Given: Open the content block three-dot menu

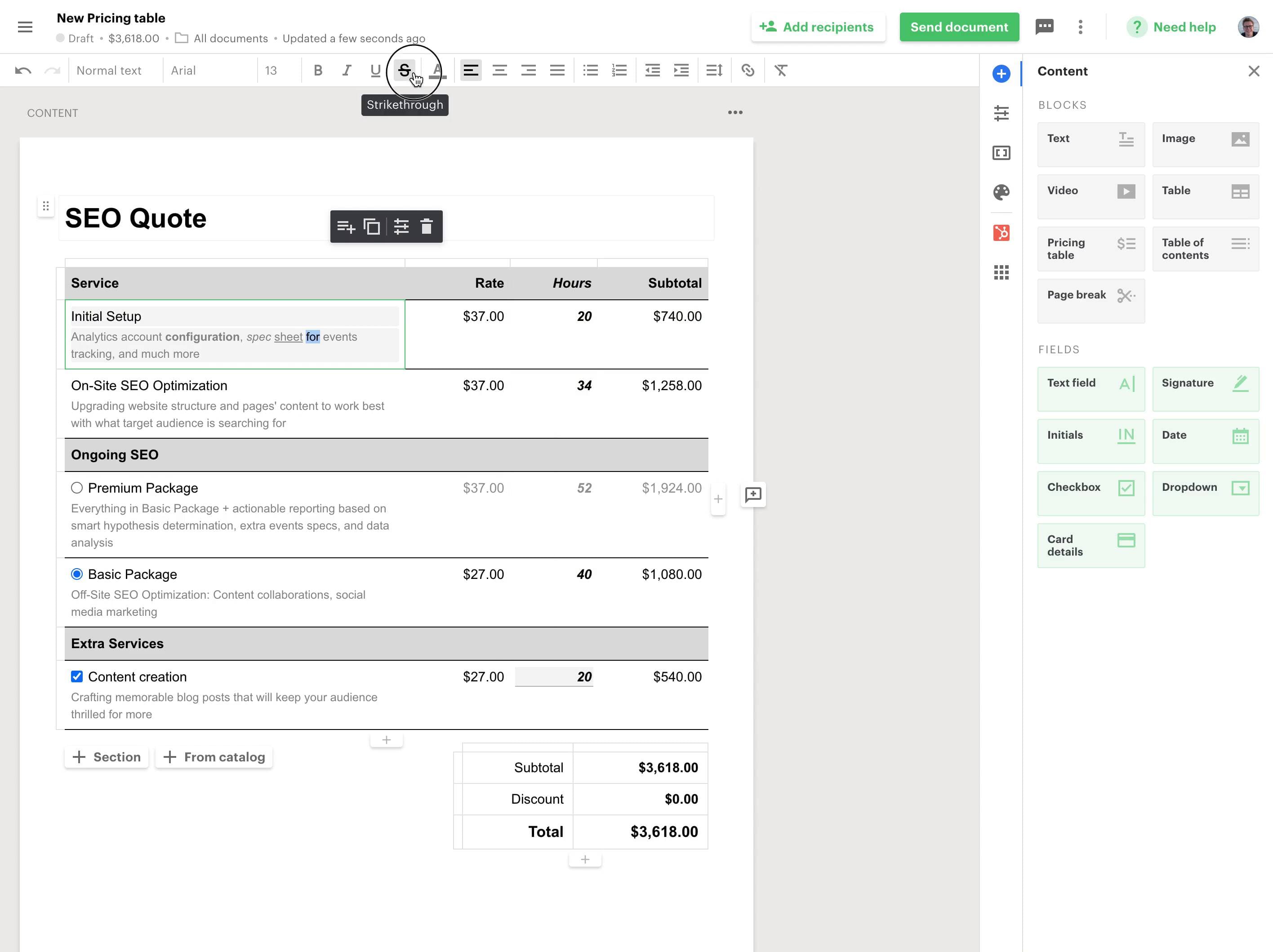Looking at the screenshot, I should pyautogui.click(x=735, y=112).
